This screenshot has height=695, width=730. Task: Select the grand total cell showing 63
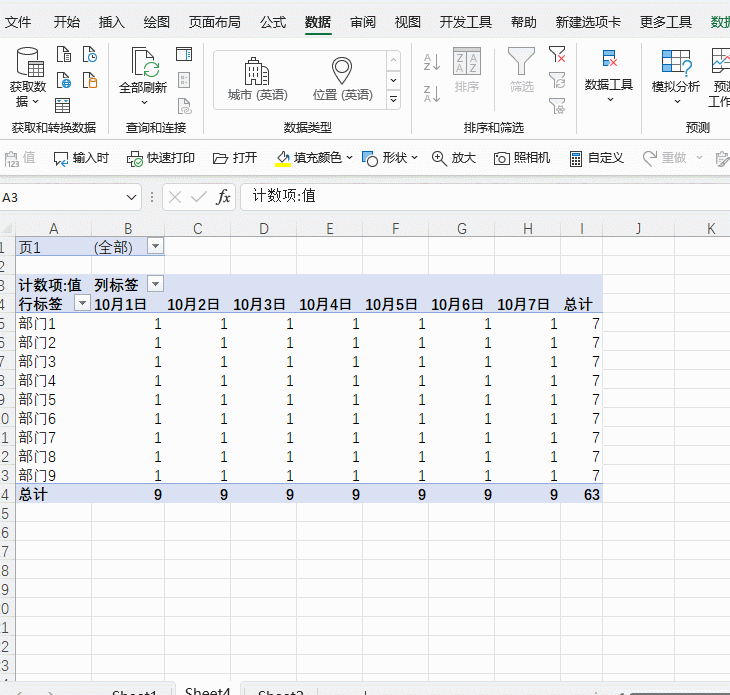pyautogui.click(x=581, y=494)
